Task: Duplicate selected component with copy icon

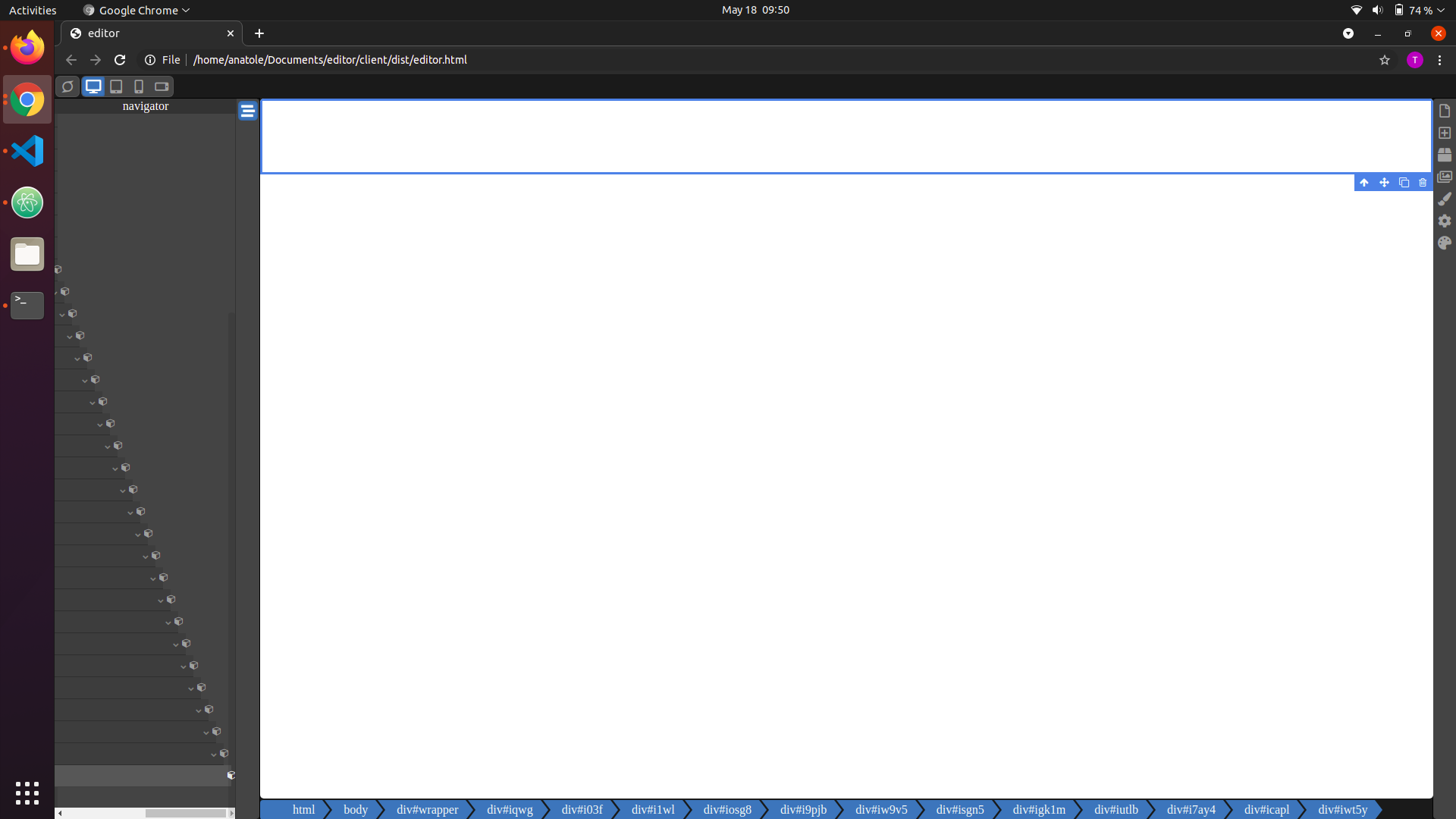Action: (1404, 183)
